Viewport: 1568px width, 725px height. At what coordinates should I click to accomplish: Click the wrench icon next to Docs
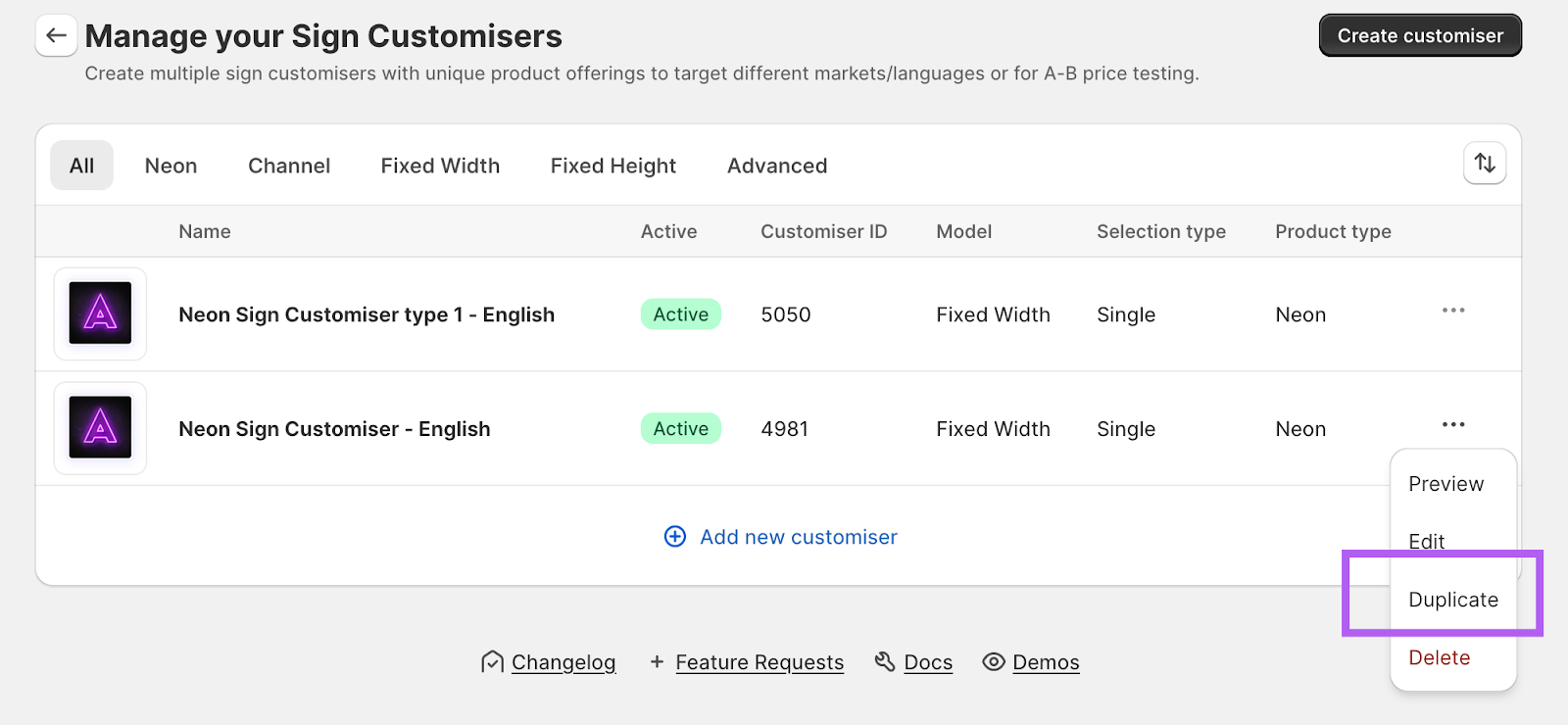pos(885,662)
